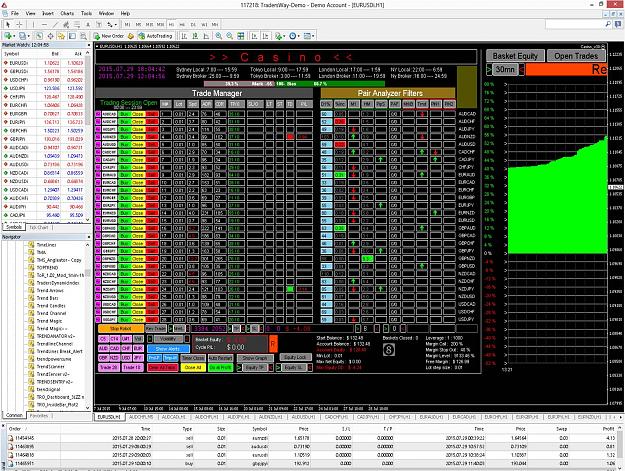Switch to Tick Chart tab in Market Watch
The height and width of the screenshot is (471, 625).
coord(39,228)
